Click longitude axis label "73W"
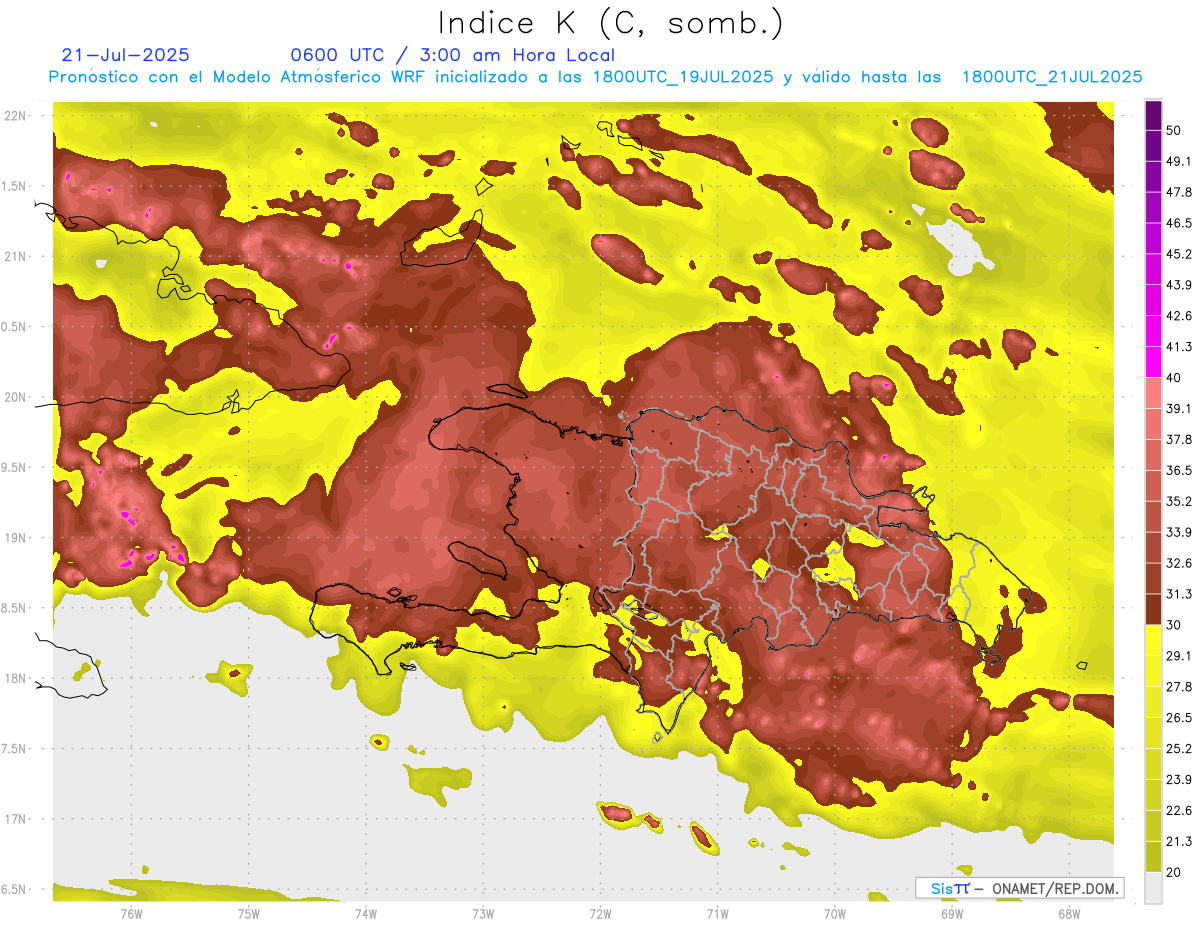 pos(483,914)
